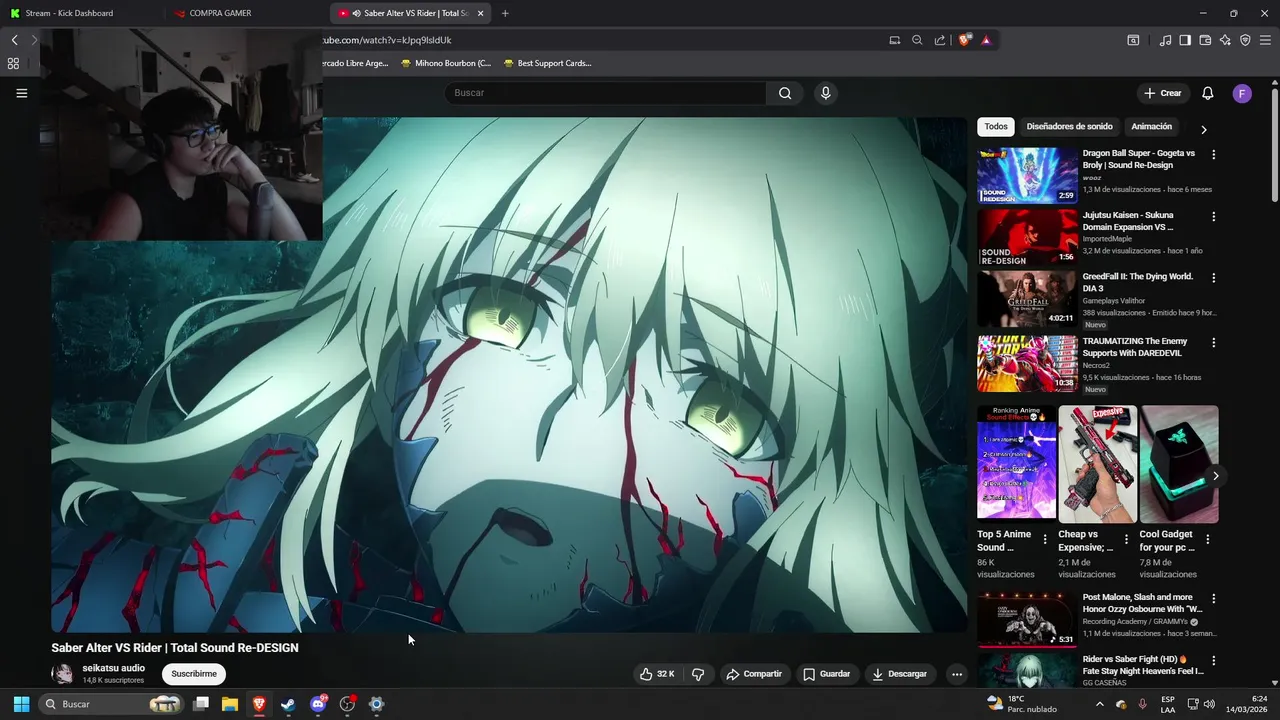Screen dimensions: 1280x720
Task: Open more actions three-dot menu below video
Action: click(x=957, y=674)
